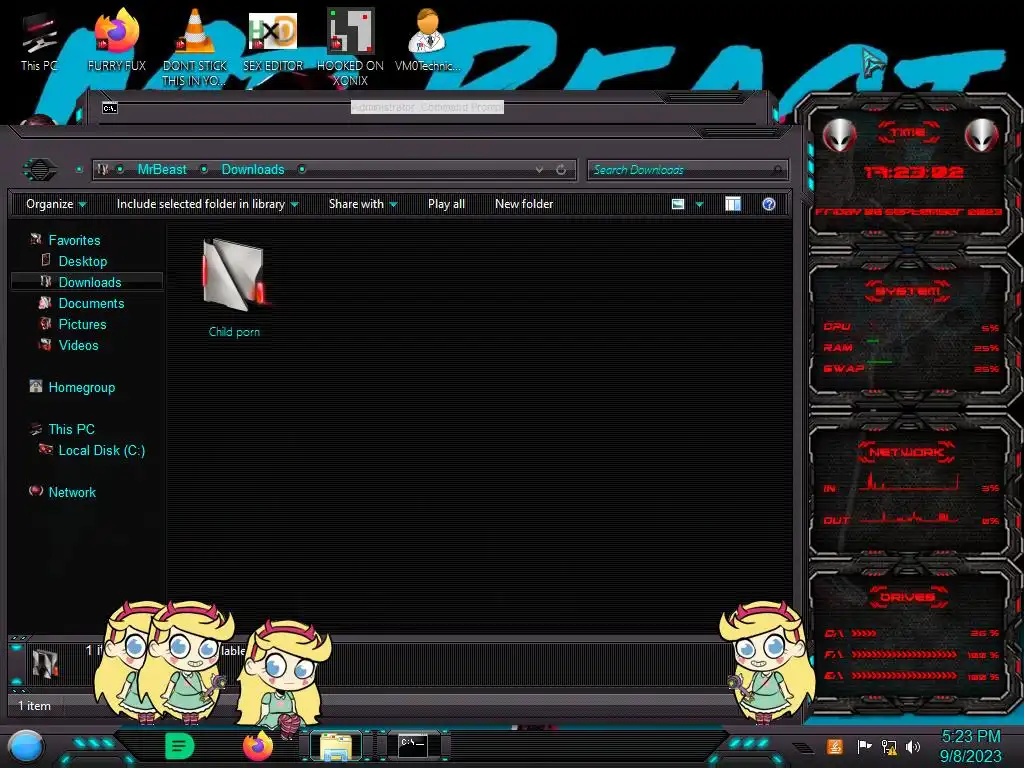
Task: Open Explorer Help via the question mark icon
Action: pyautogui.click(x=769, y=204)
